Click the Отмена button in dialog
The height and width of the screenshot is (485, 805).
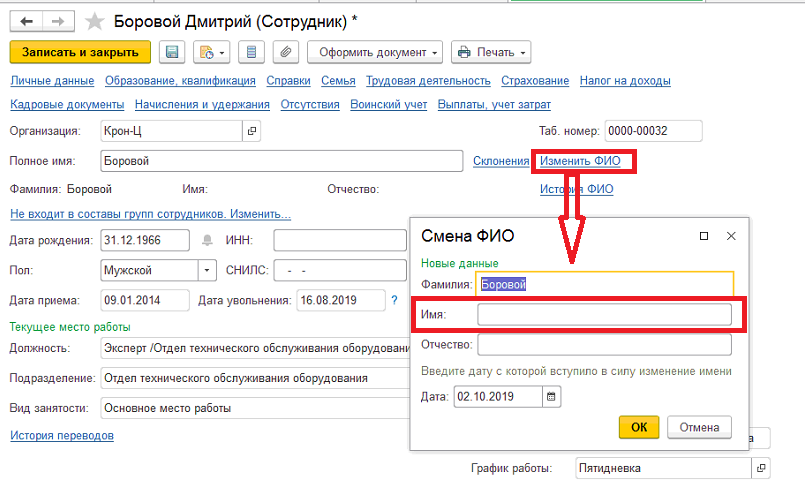point(699,427)
